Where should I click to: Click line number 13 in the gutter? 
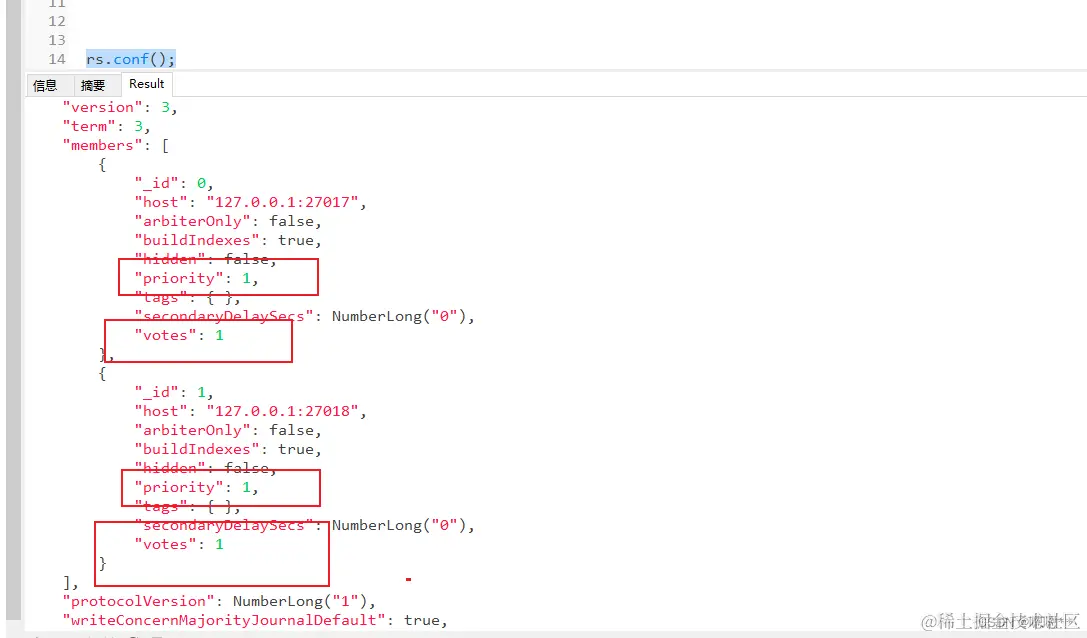pyautogui.click(x=57, y=40)
